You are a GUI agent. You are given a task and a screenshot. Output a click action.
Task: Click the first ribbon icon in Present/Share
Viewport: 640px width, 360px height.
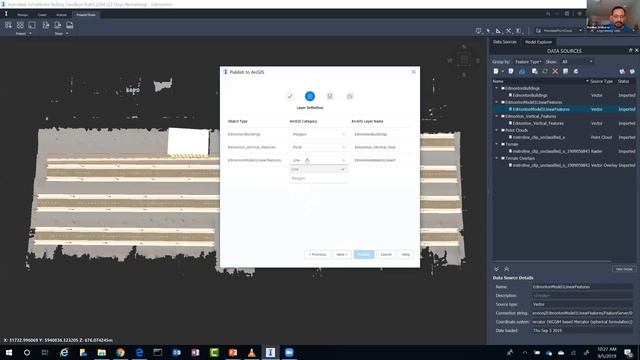(x=8, y=25)
